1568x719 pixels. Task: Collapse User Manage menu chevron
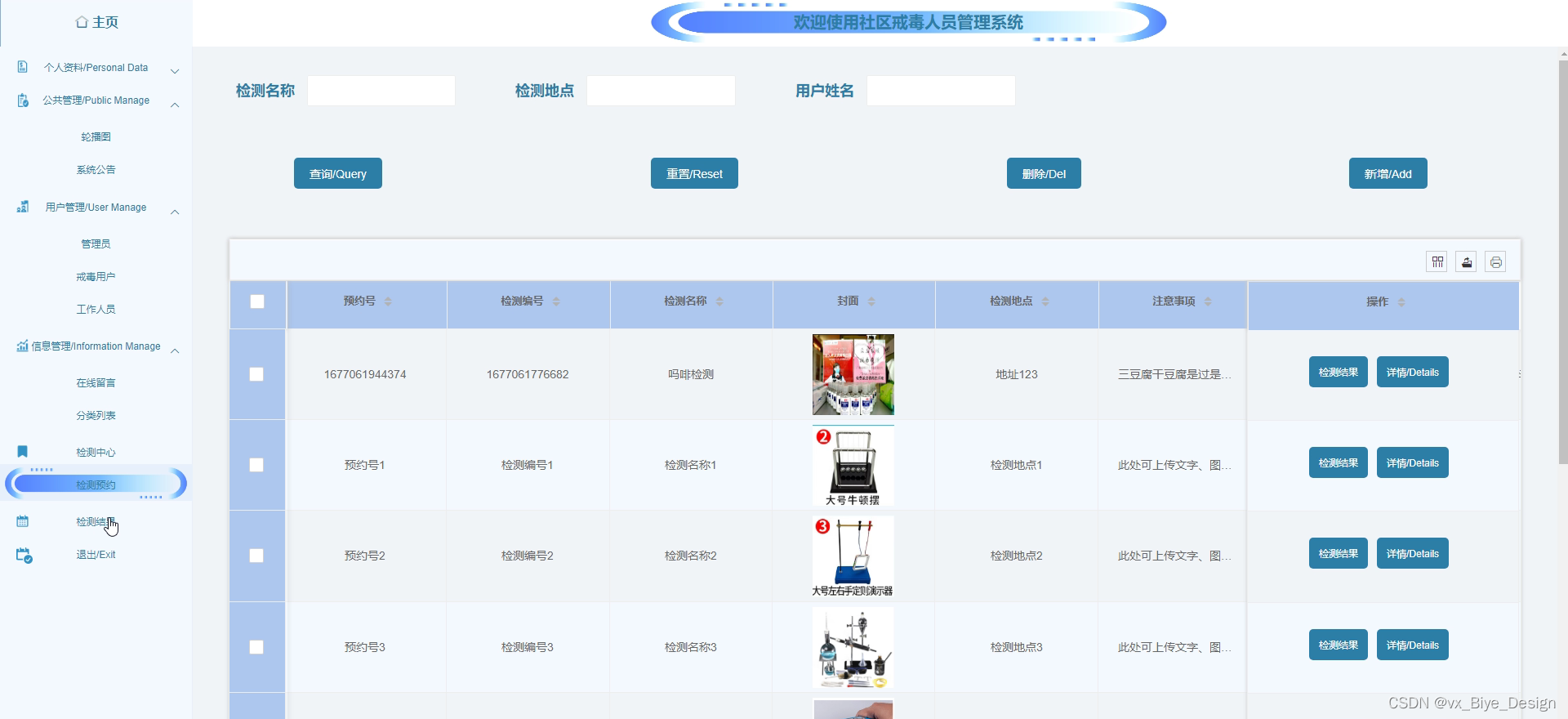[175, 211]
